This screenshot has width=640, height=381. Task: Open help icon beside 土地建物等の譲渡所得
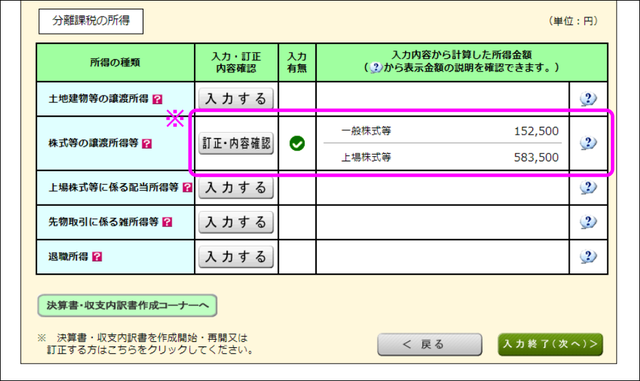coord(157,99)
